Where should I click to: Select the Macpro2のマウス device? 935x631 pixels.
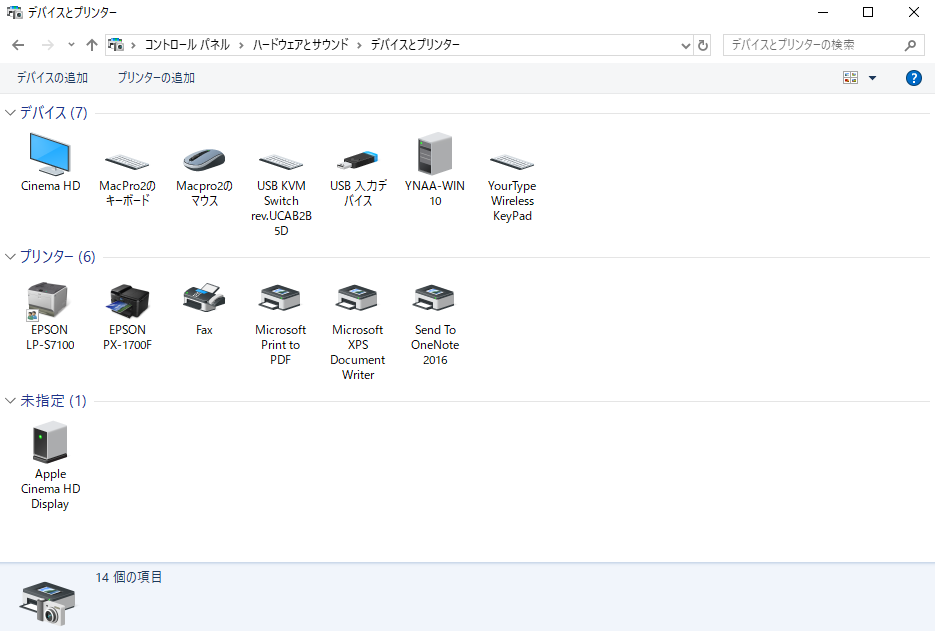204,176
